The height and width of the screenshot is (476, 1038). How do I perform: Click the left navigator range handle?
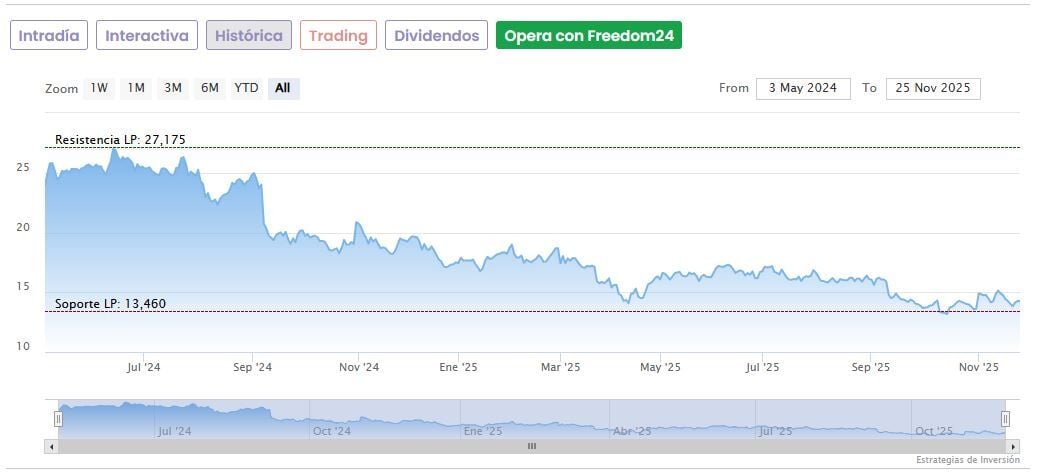[x=58, y=419]
